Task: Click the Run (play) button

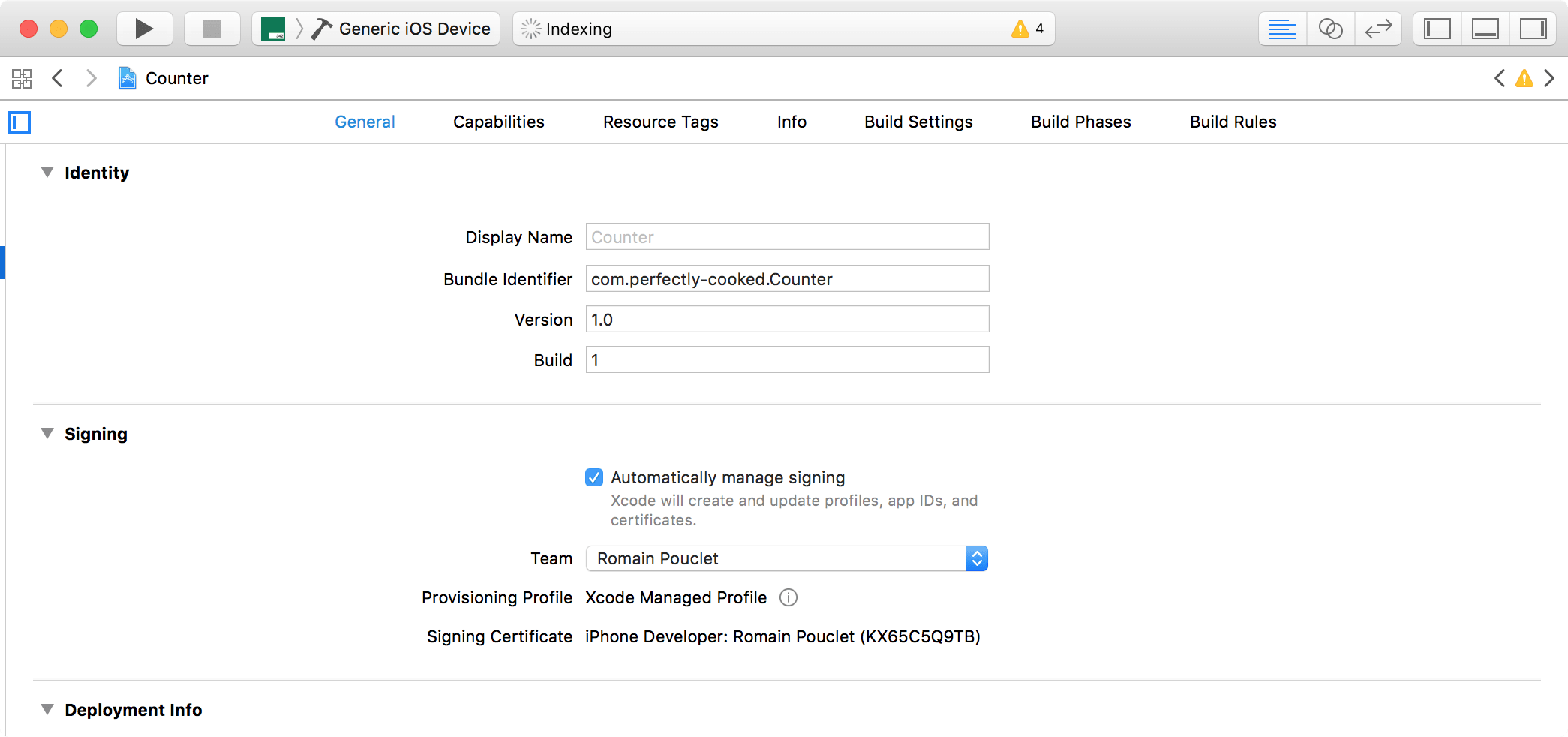Action: pyautogui.click(x=144, y=29)
